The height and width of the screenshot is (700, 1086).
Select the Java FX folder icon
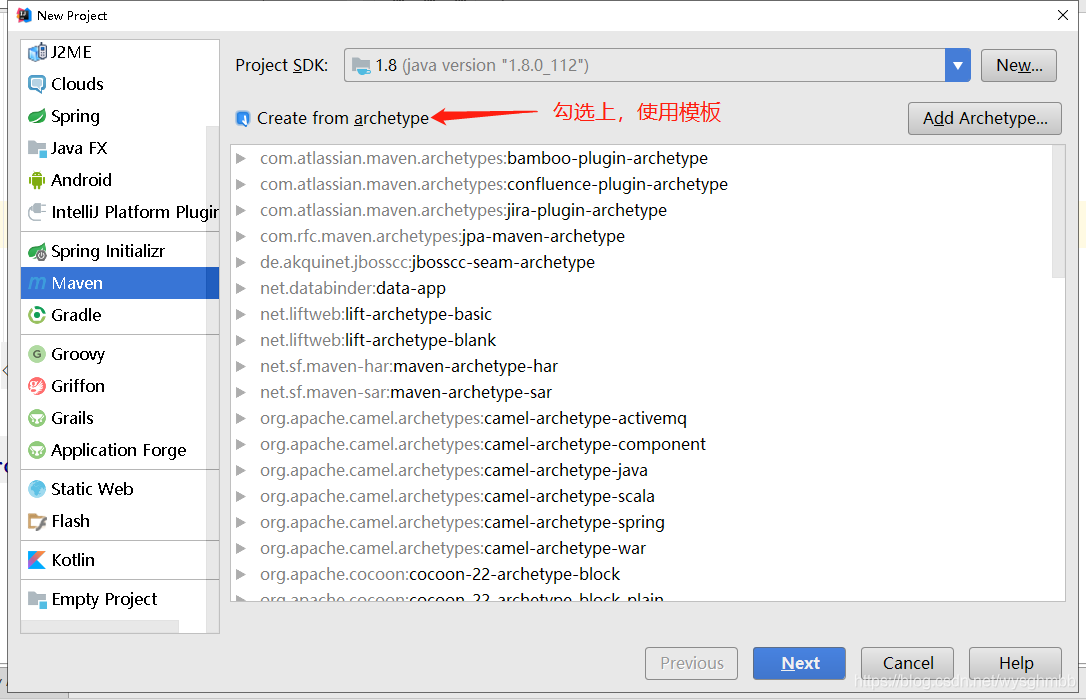[x=37, y=148]
